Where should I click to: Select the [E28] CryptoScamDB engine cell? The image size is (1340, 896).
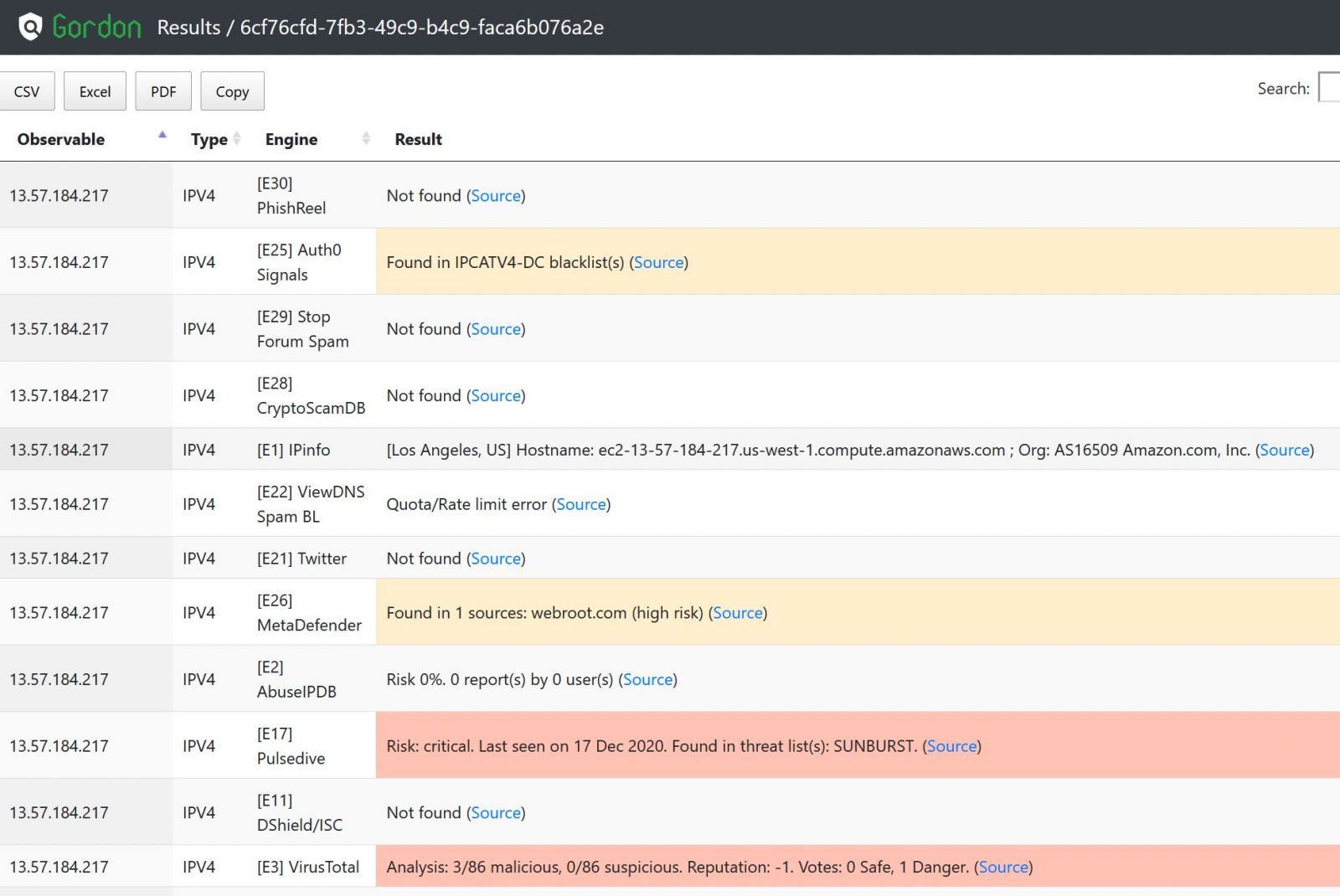(x=311, y=395)
